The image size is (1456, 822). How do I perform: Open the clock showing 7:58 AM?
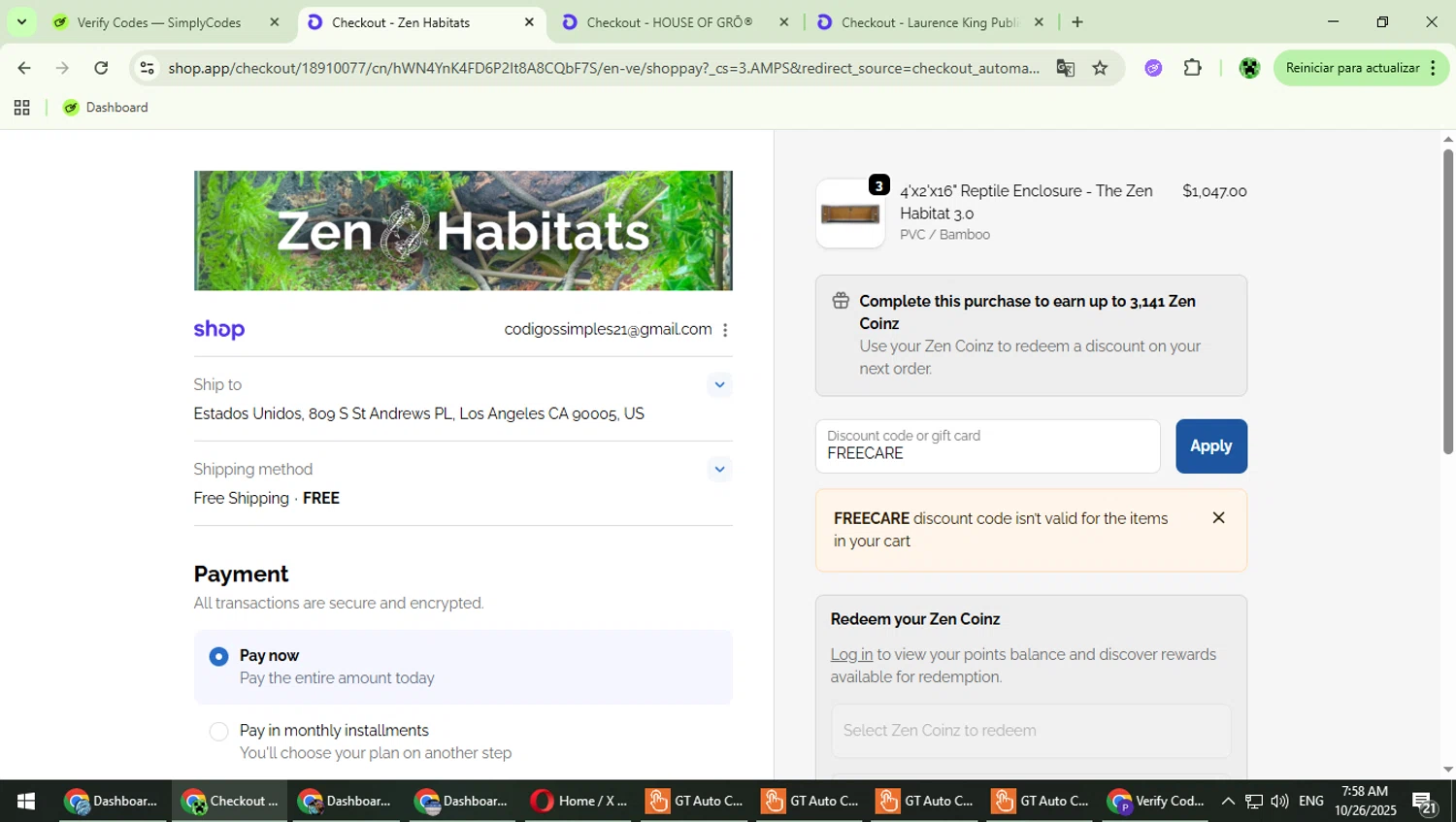(x=1365, y=802)
